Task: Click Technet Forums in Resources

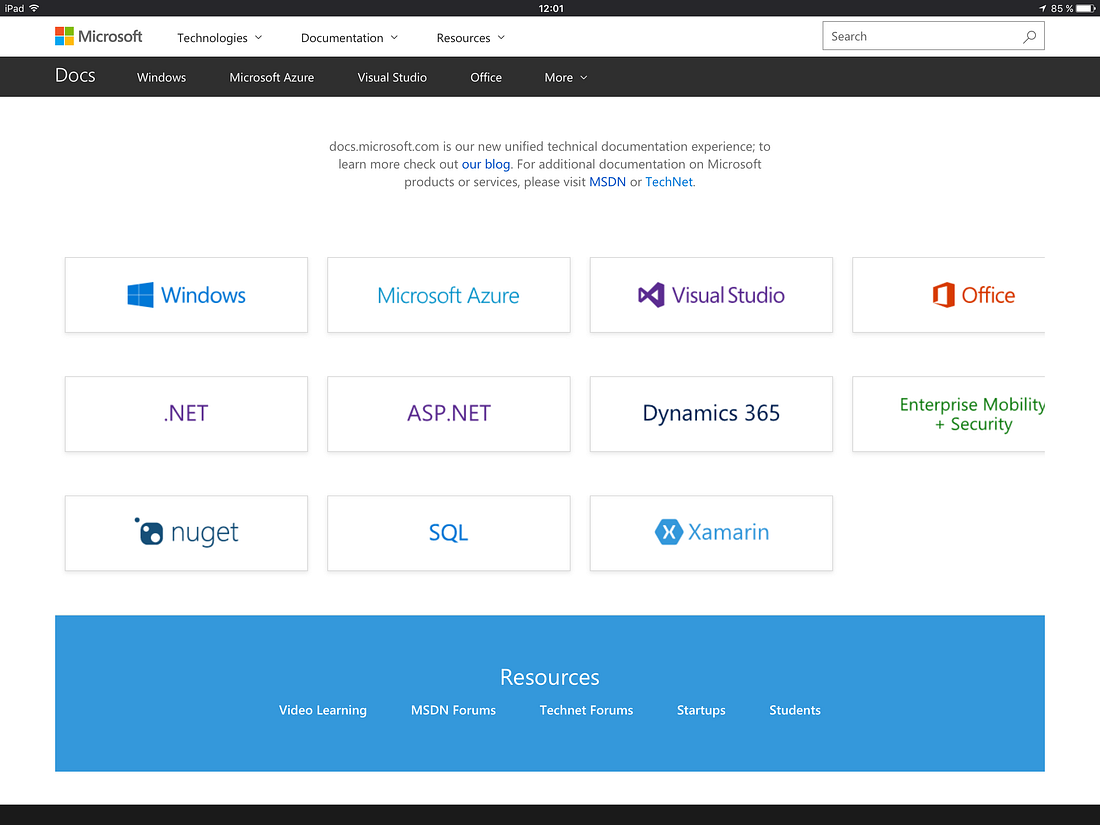Action: 586,710
